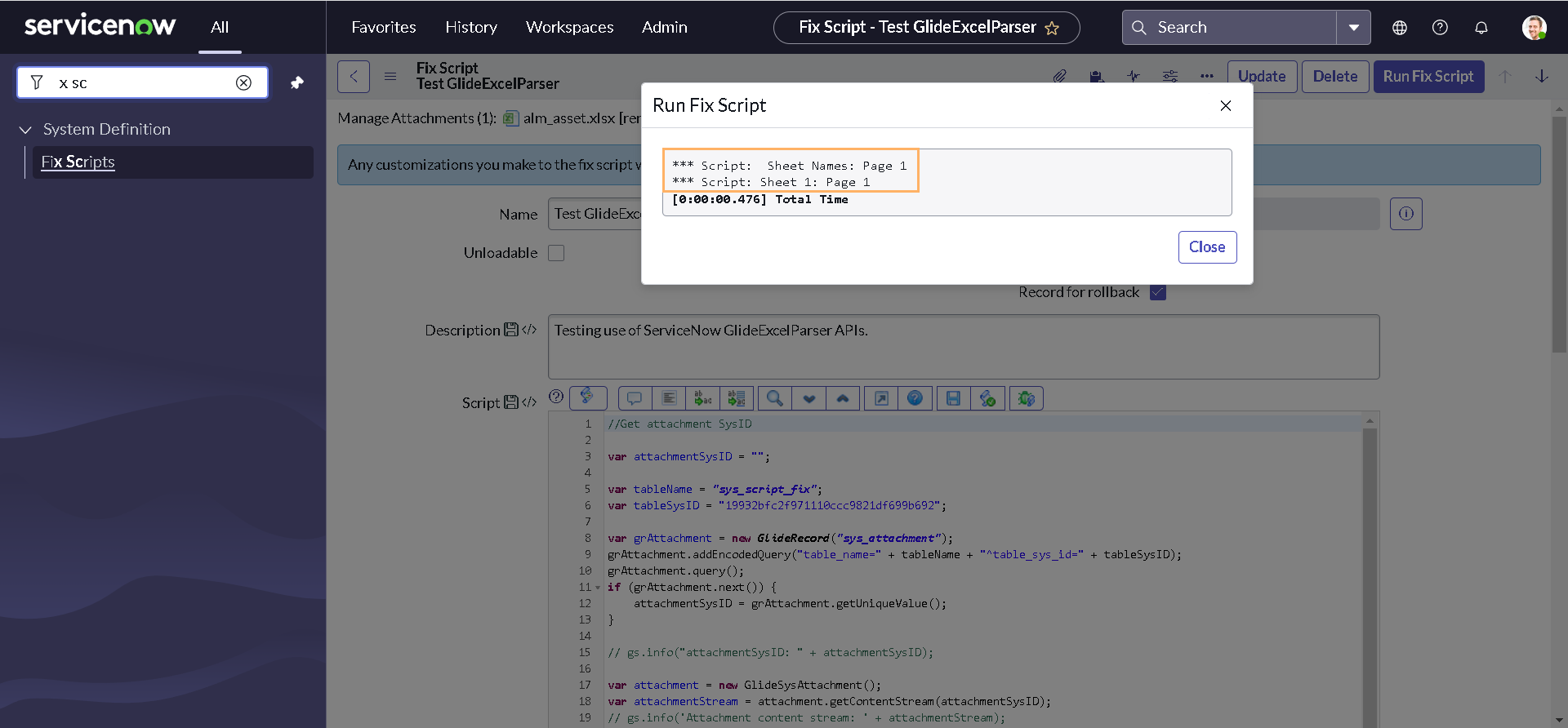Screen dimensions: 1568x728
Task: Click the Save disk icon in toolbar
Action: [x=953, y=398]
